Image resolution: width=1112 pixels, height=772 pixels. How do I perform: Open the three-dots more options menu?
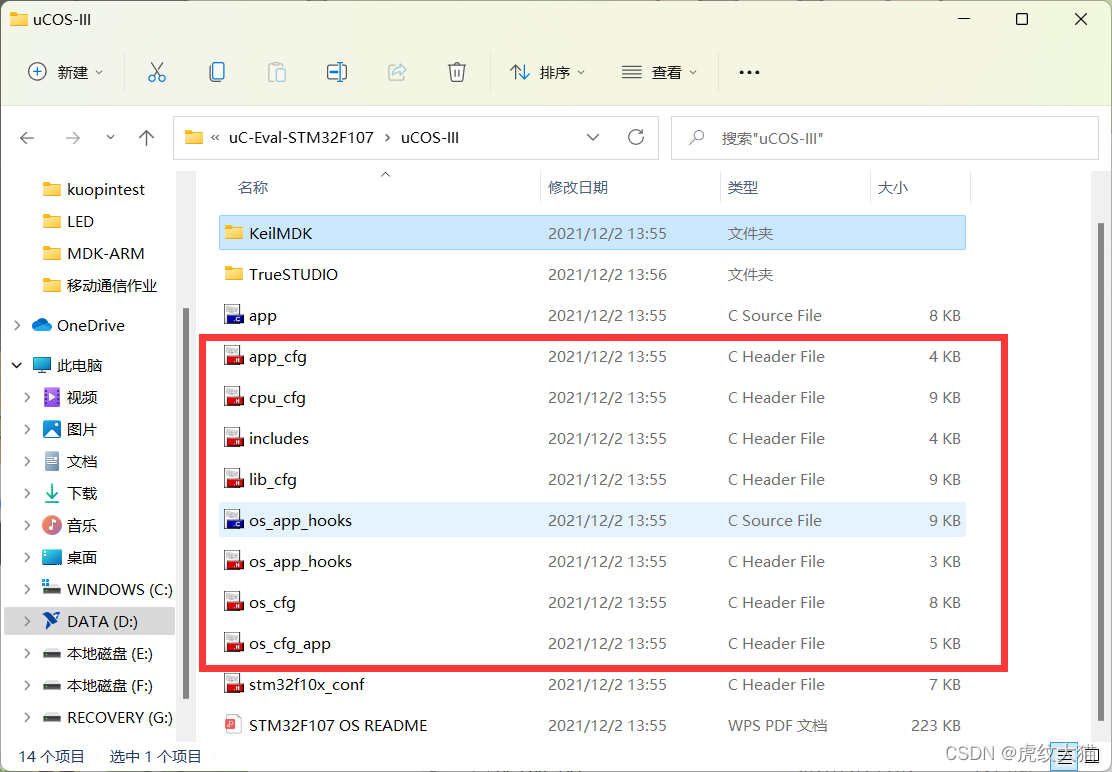tap(750, 72)
